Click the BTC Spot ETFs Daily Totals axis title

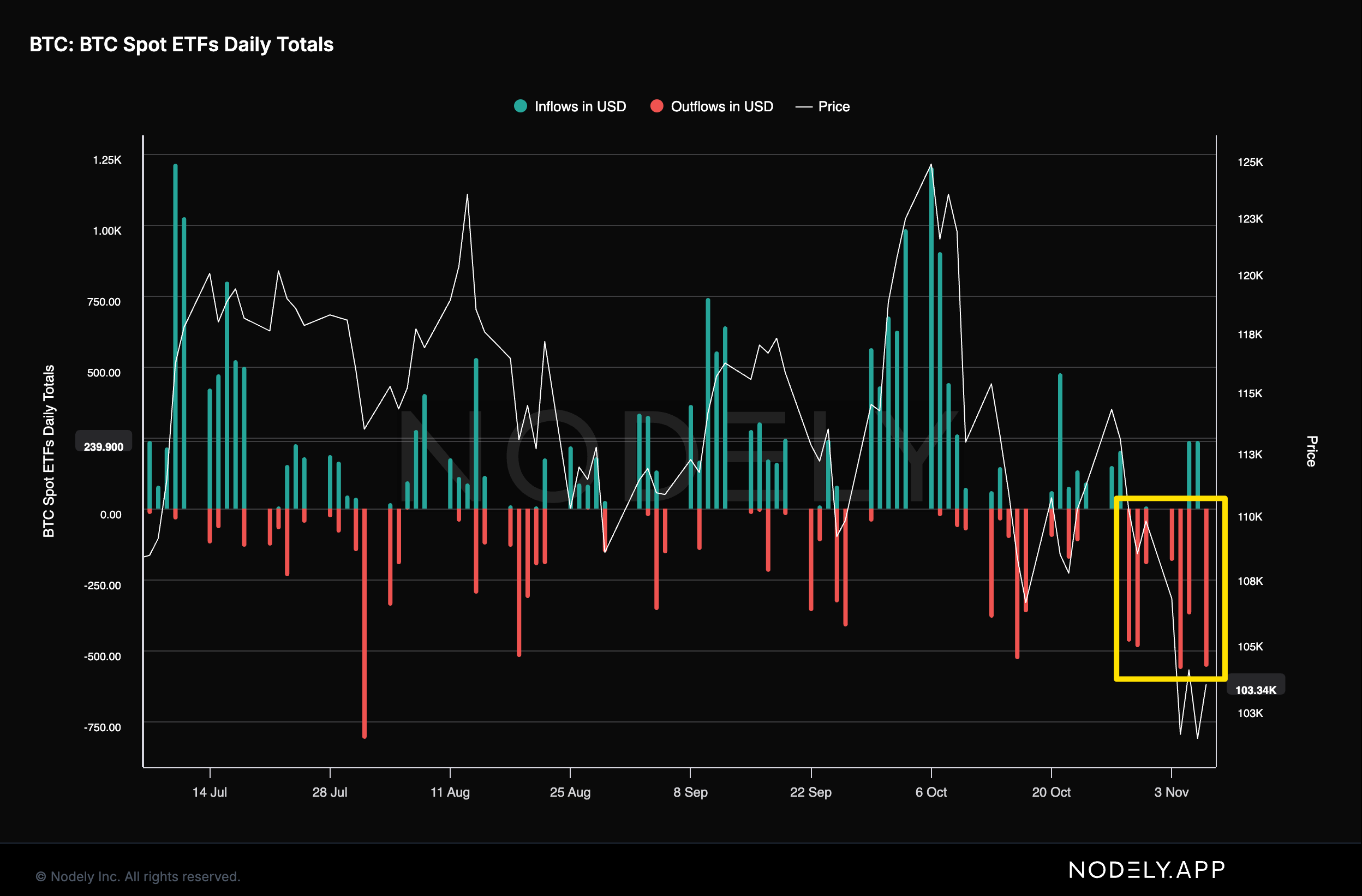point(49,451)
